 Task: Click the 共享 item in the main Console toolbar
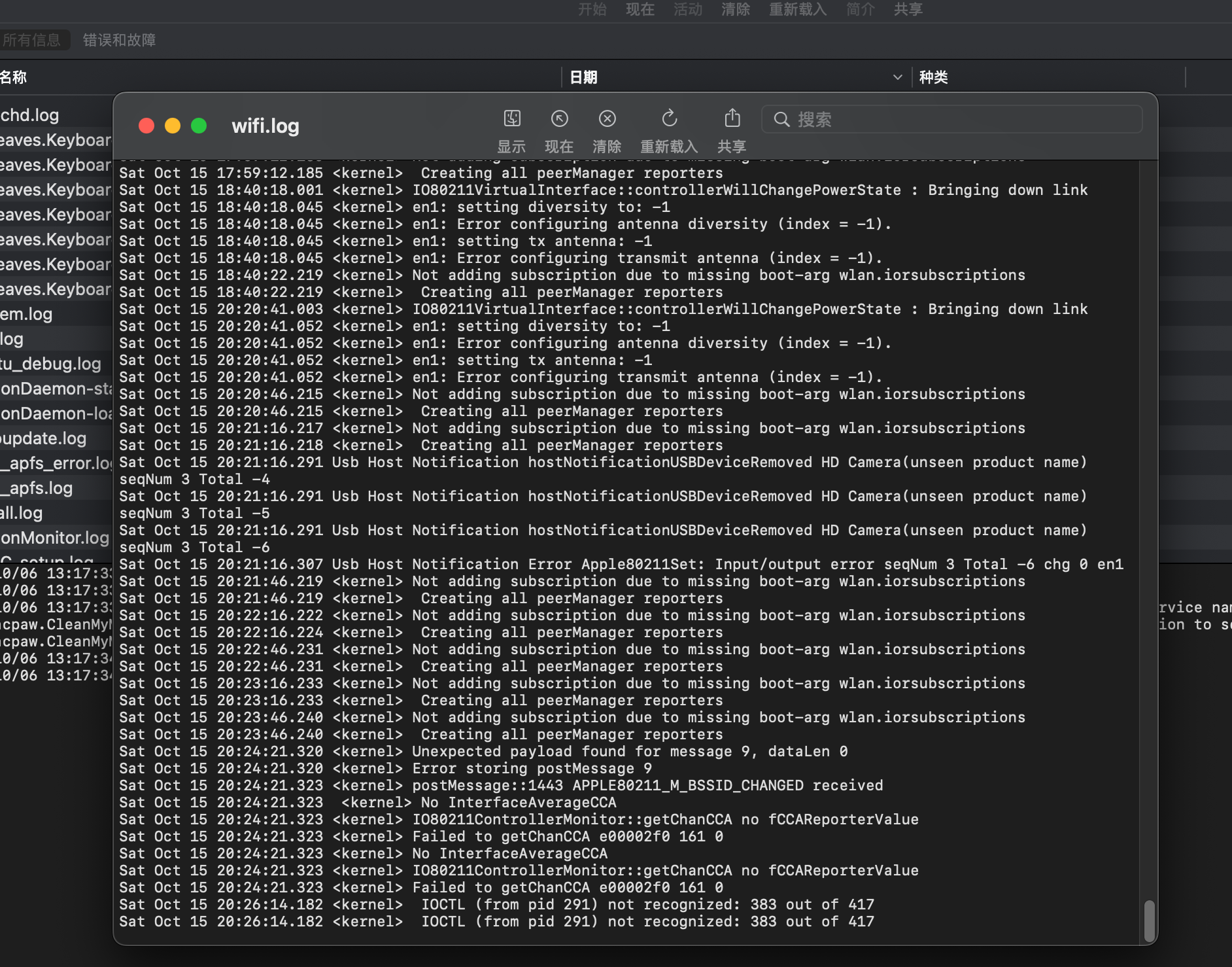coord(909,9)
